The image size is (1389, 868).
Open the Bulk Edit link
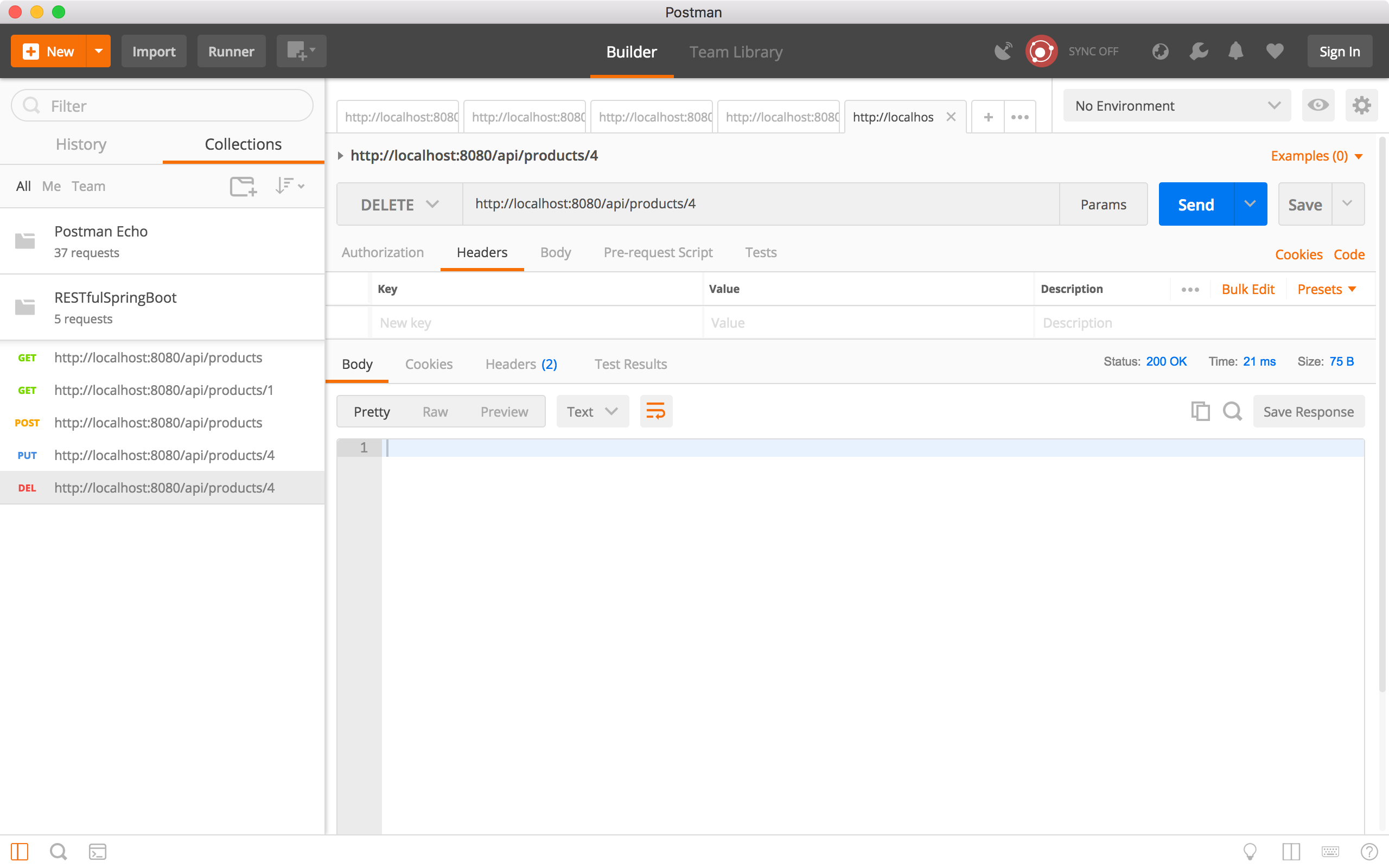1248,289
